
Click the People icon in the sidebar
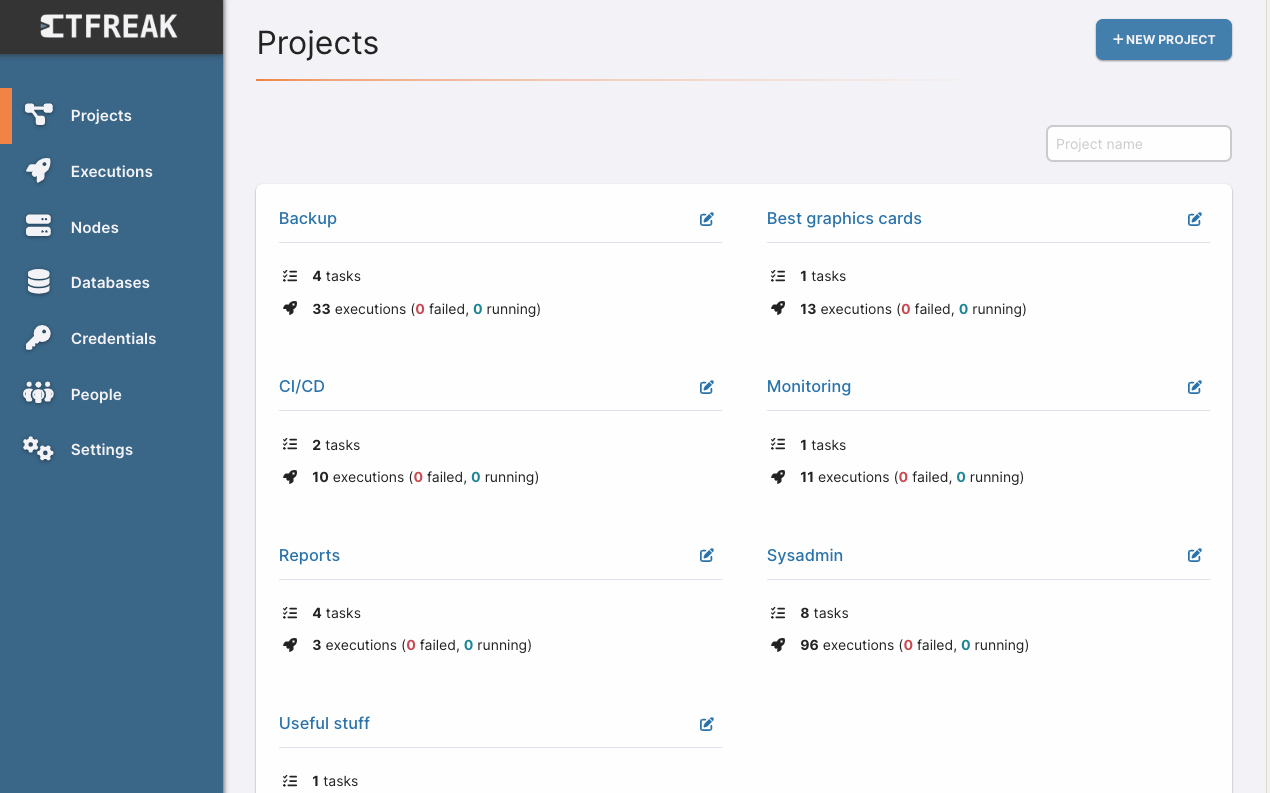[38, 394]
